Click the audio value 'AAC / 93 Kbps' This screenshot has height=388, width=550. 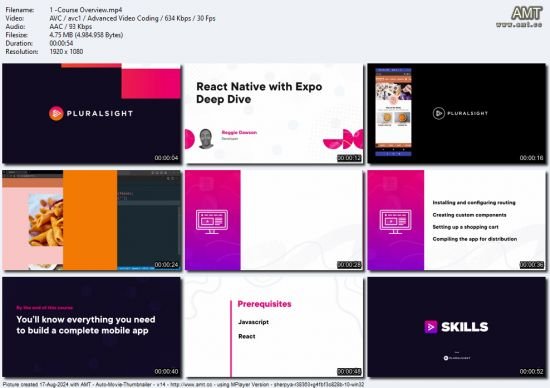[71, 27]
